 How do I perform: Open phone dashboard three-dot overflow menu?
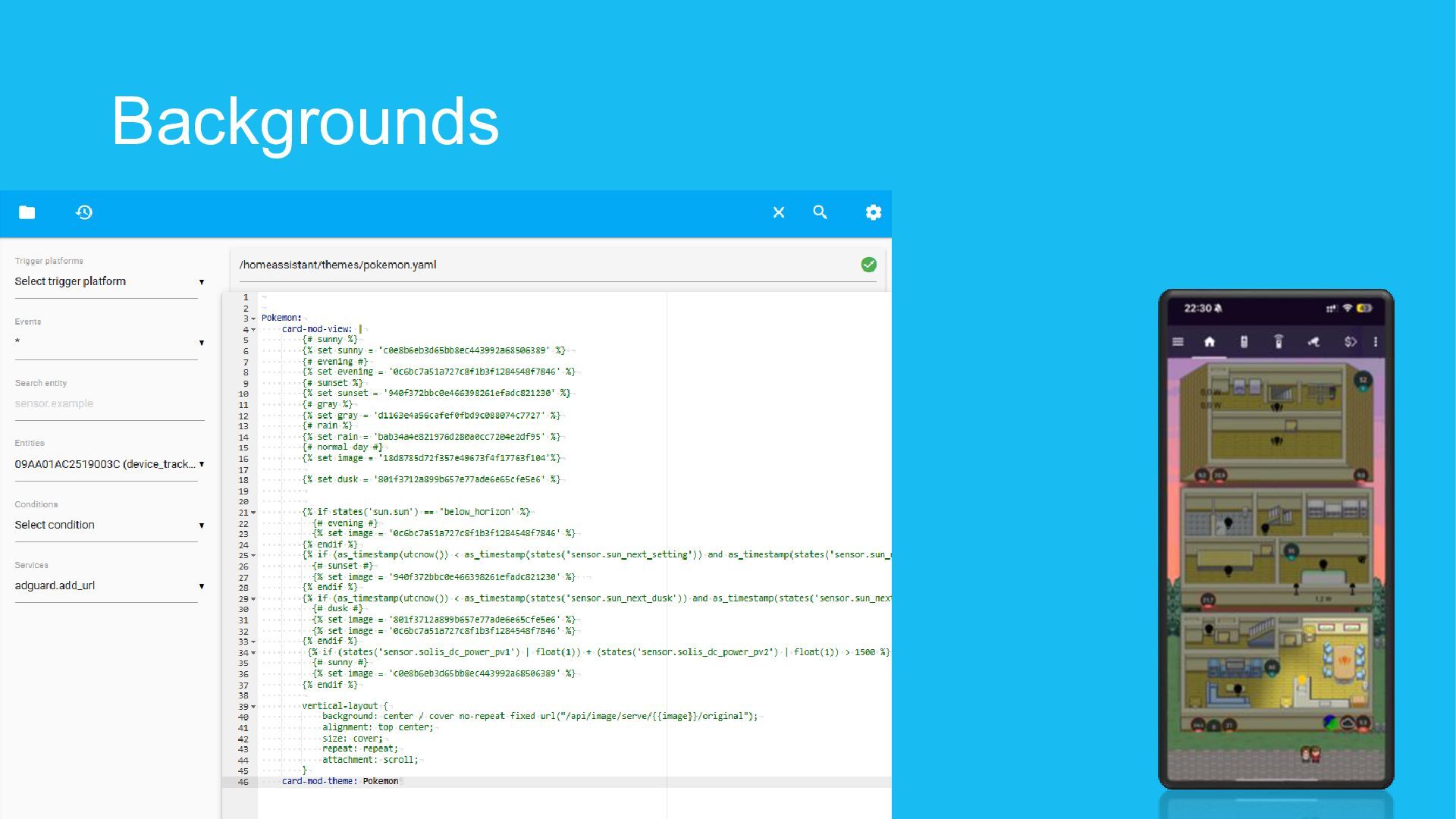coord(1376,342)
